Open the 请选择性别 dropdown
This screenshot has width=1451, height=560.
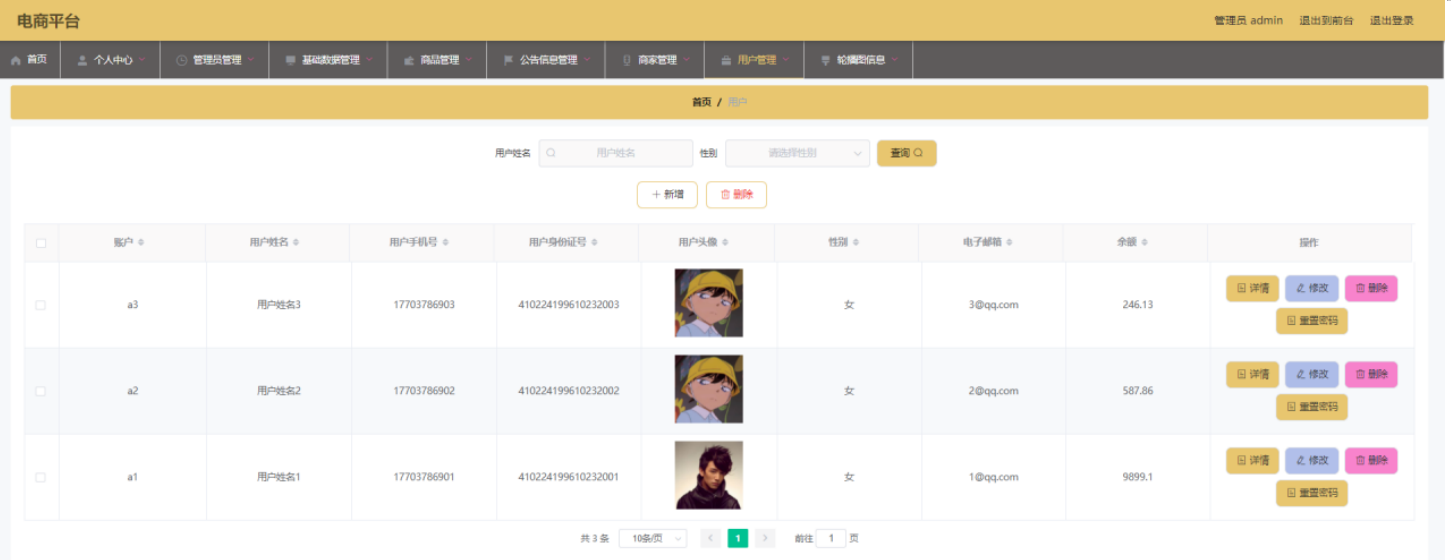(797, 153)
